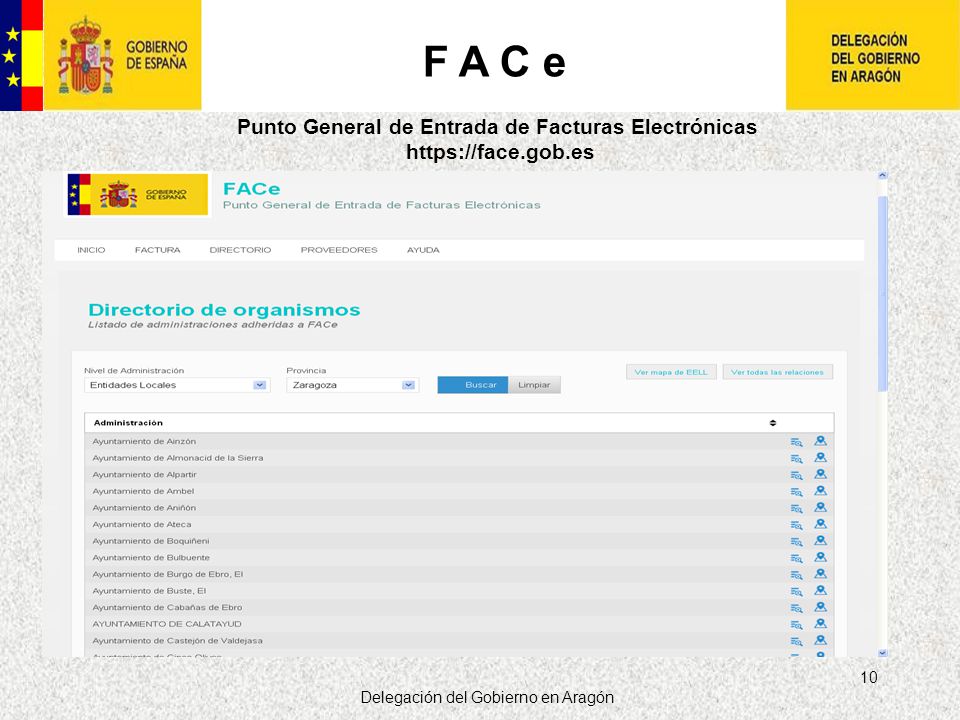Show map pin for Castejón de Valdejasa

point(820,640)
